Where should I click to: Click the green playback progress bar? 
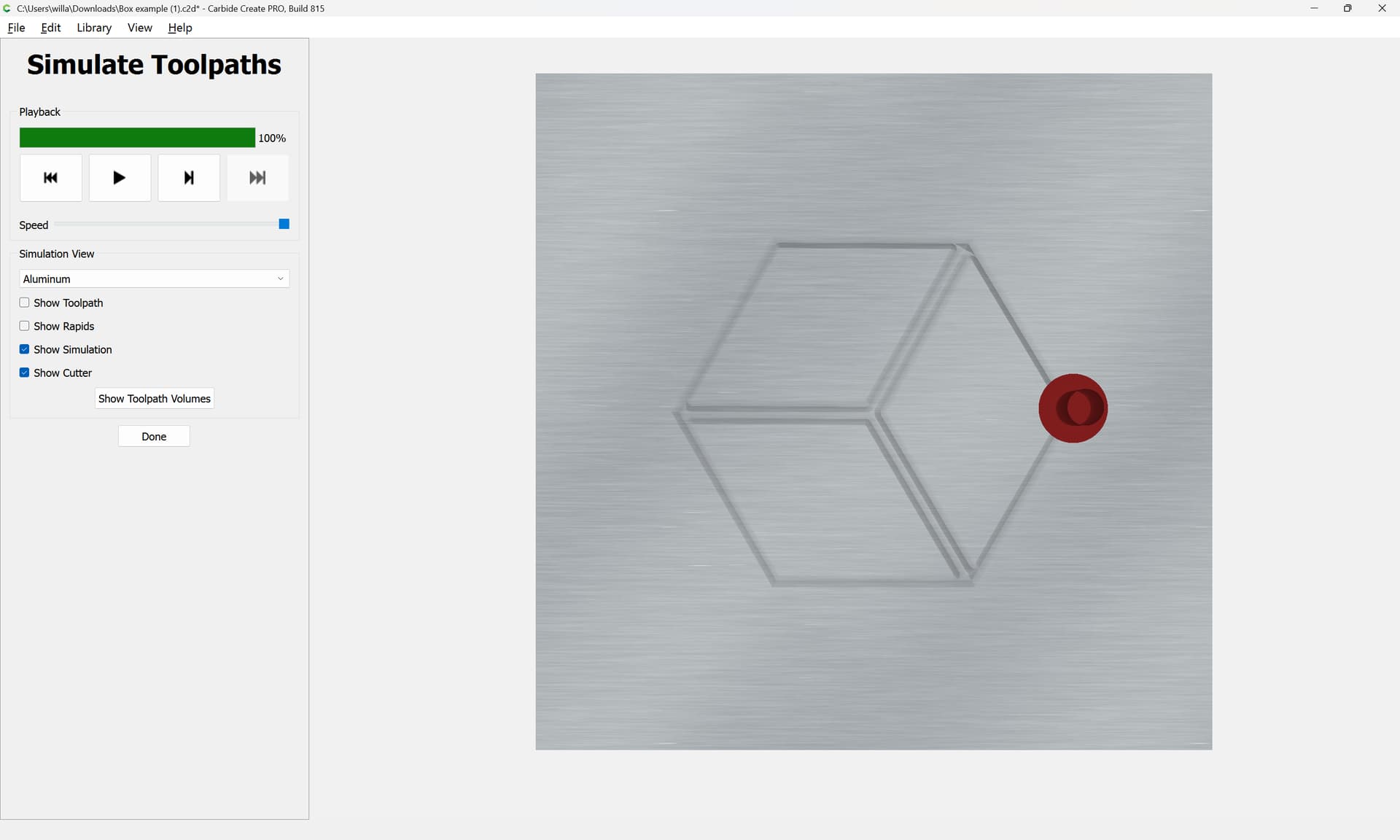(x=137, y=138)
